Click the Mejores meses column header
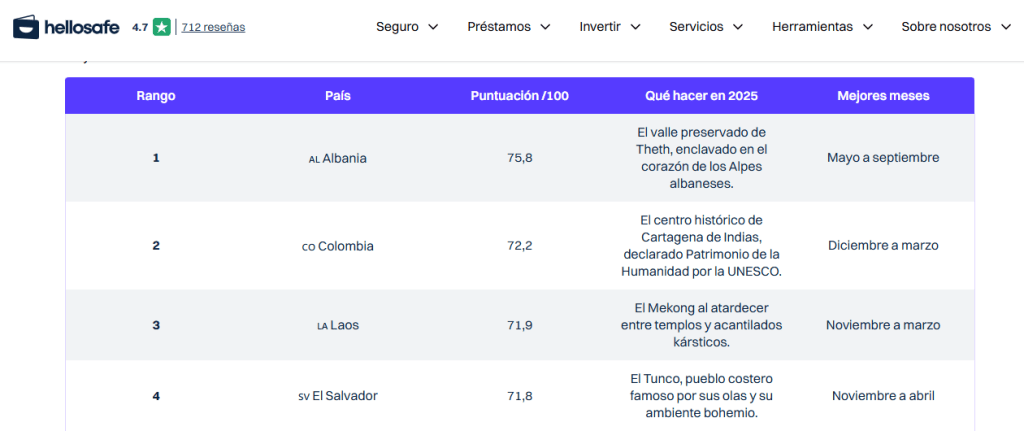Screen dimensions: 1024x431 click(883, 96)
